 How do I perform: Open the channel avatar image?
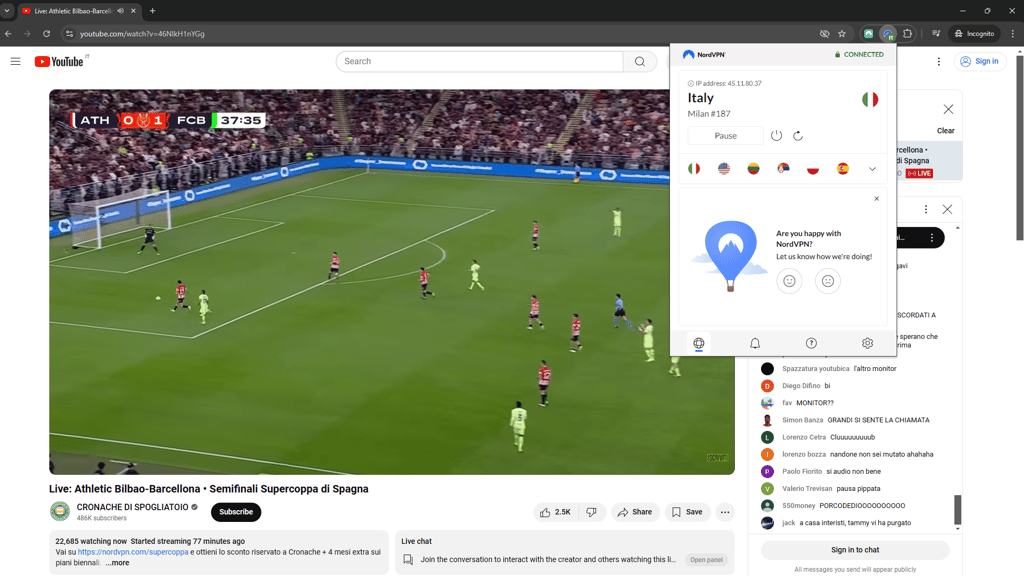coord(60,511)
